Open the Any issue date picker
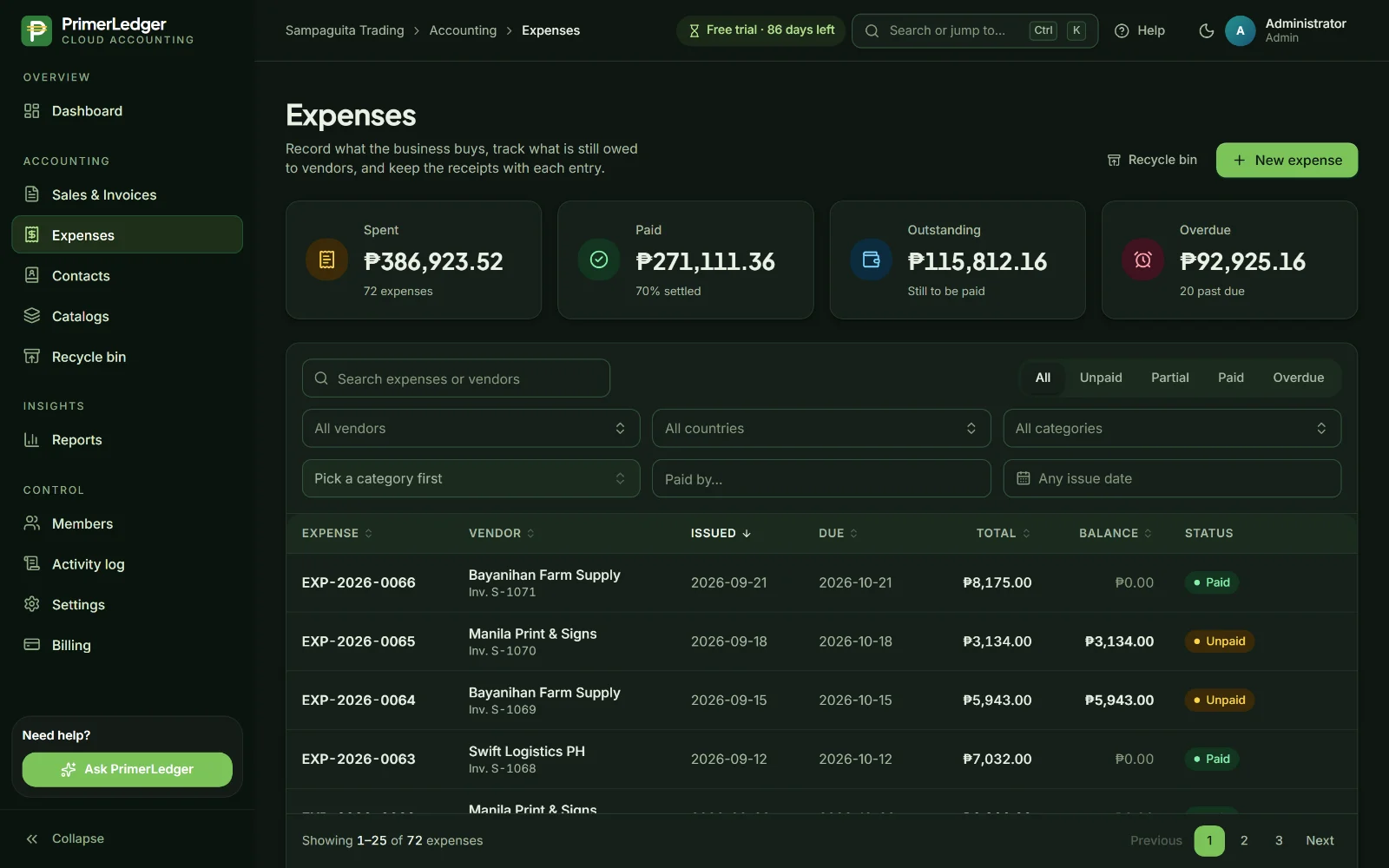Viewport: 1389px width, 868px height. click(1172, 478)
